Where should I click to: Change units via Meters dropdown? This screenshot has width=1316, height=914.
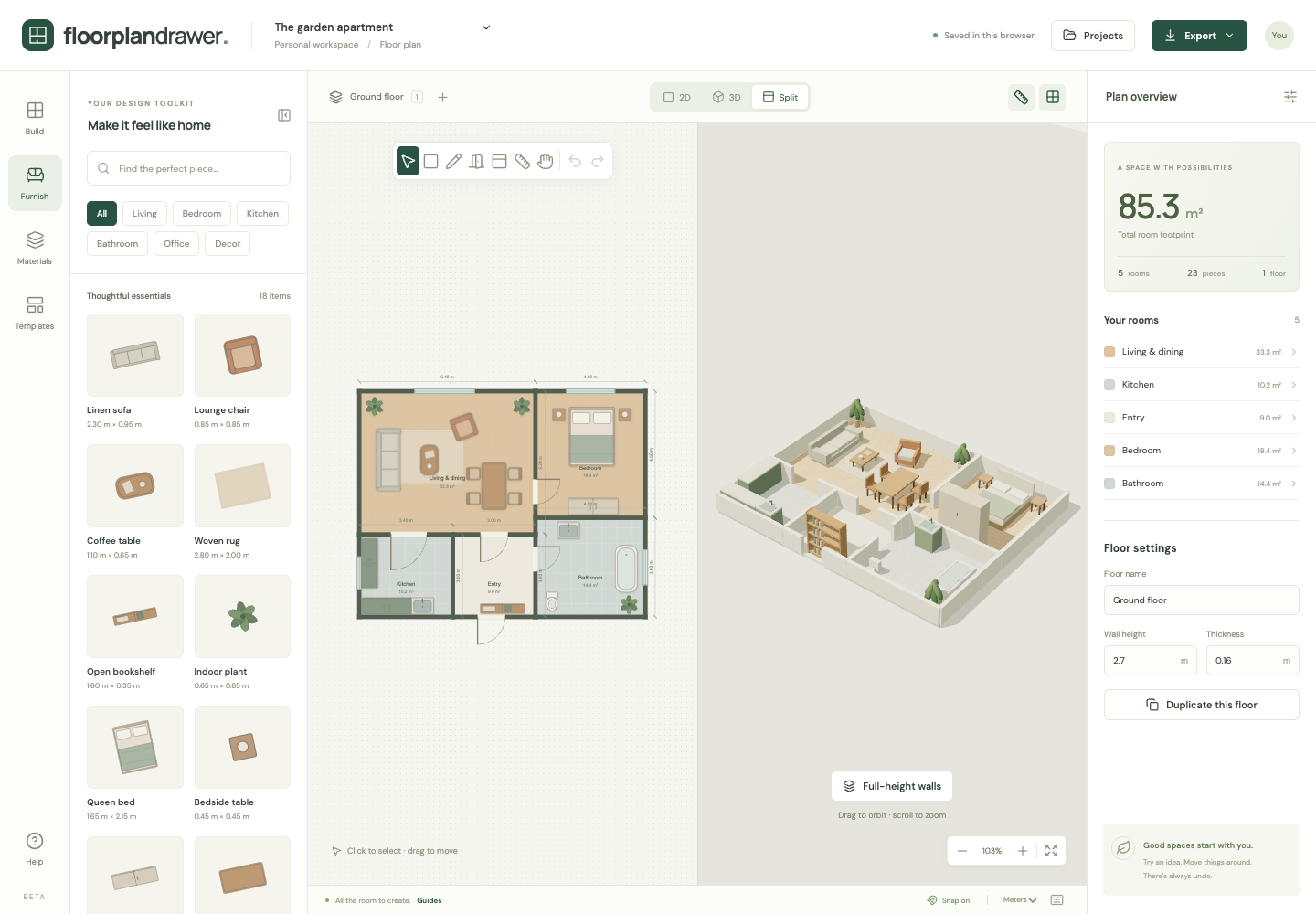point(1020,900)
